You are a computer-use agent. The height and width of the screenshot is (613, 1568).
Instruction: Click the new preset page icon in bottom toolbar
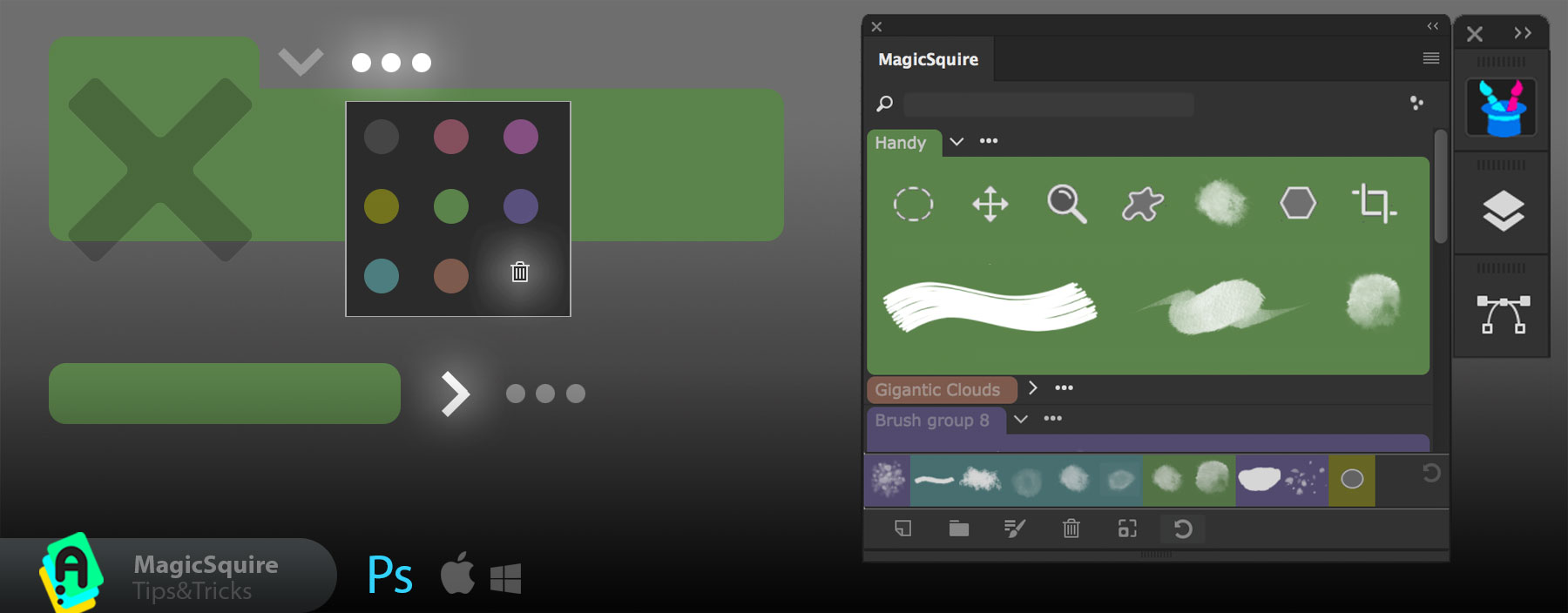pos(903,529)
